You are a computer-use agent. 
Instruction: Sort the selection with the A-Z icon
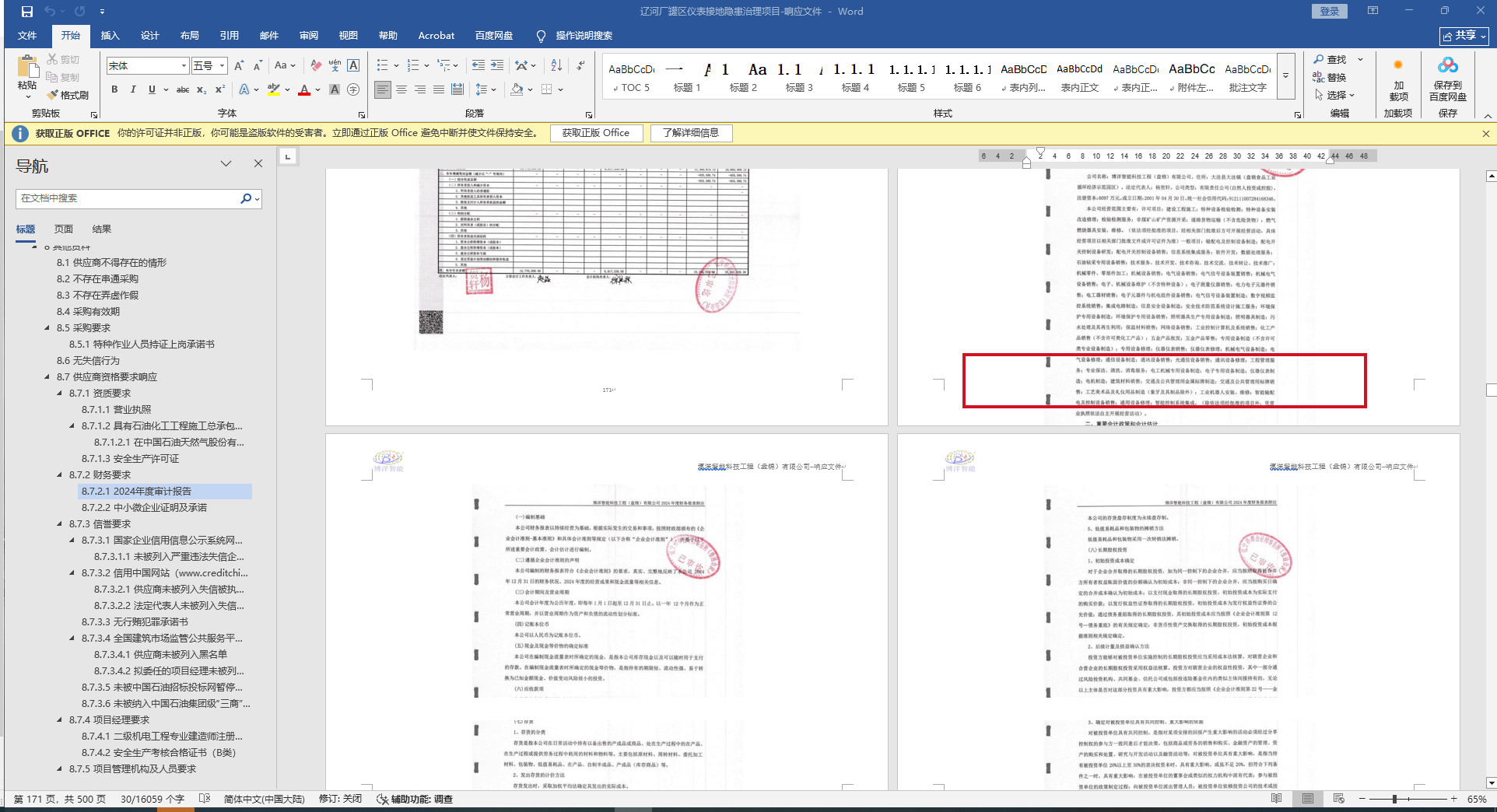tap(556, 66)
